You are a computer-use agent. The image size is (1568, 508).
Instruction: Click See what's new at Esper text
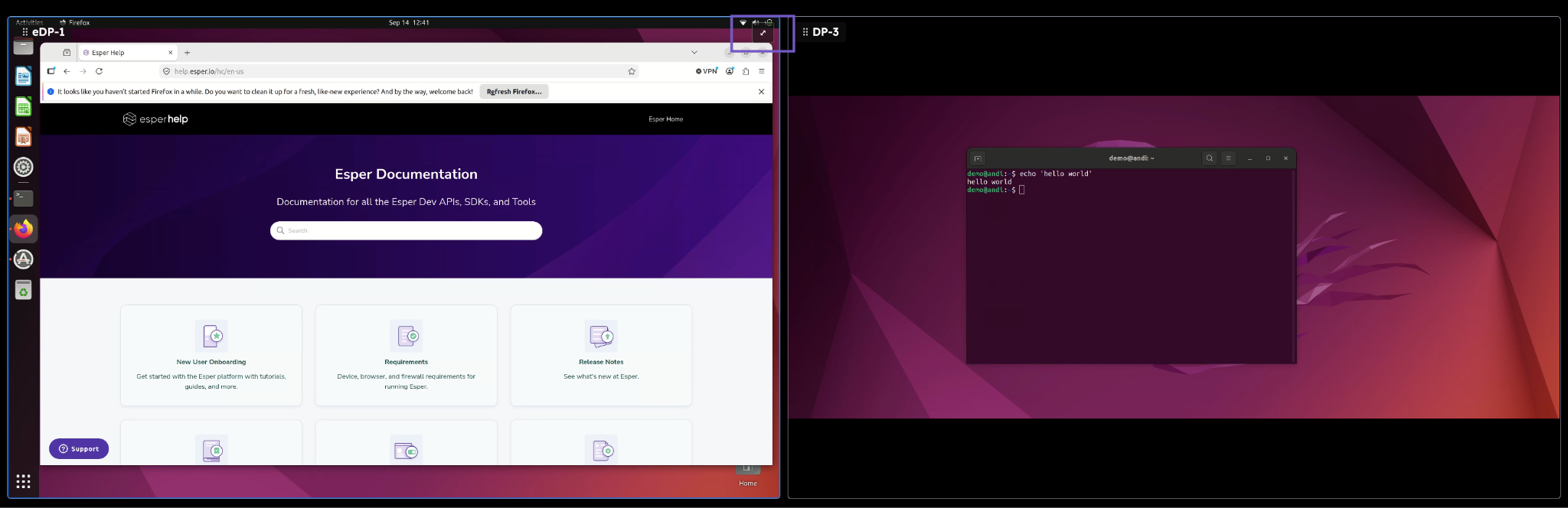pyautogui.click(x=602, y=376)
